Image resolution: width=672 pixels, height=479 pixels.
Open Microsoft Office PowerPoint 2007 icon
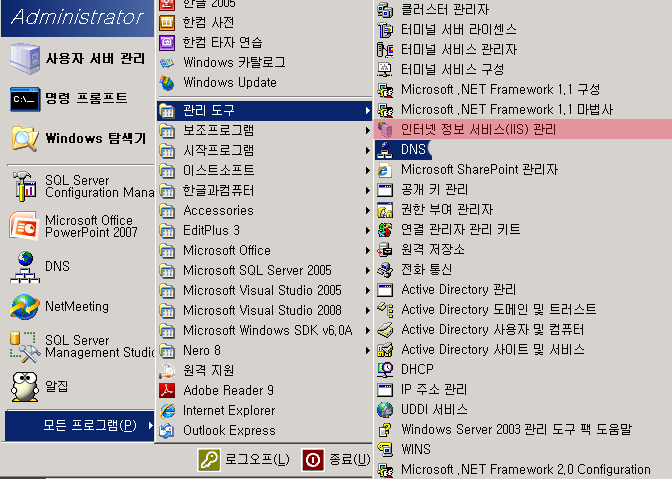coord(24,226)
